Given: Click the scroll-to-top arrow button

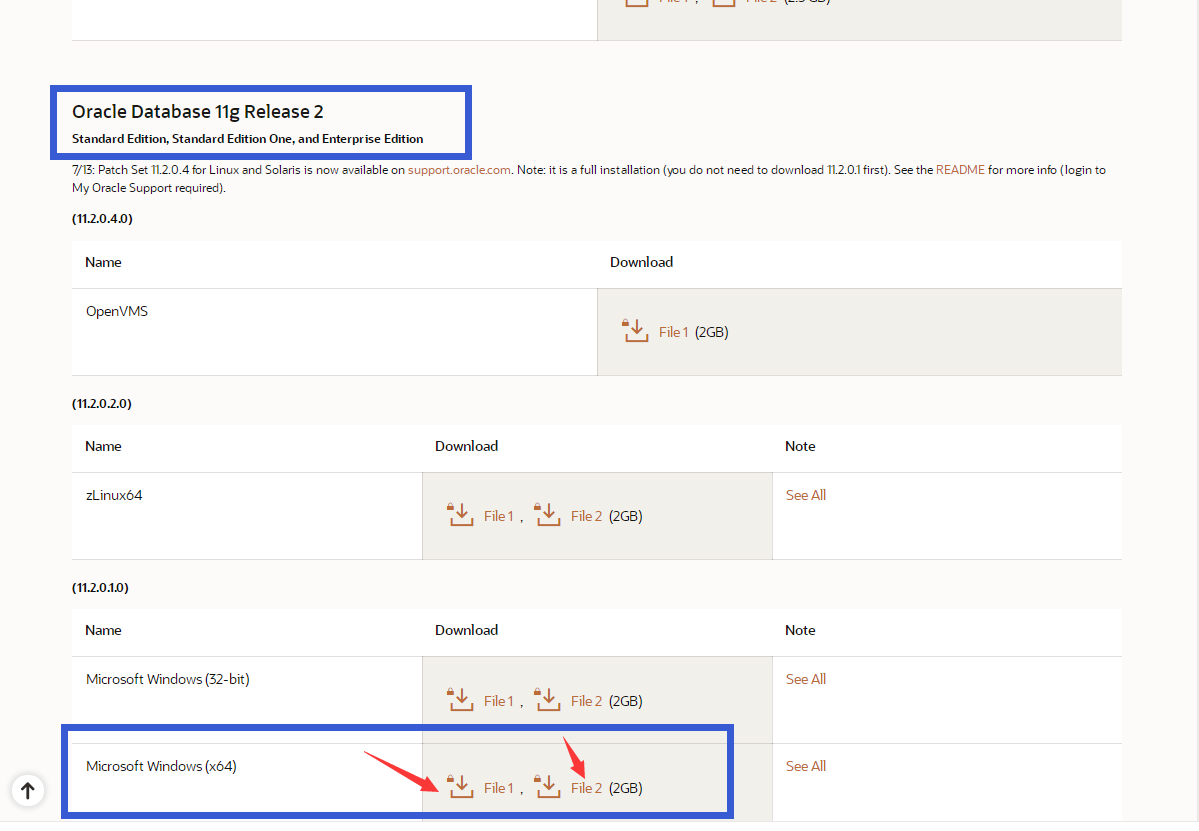Looking at the screenshot, I should click(28, 790).
